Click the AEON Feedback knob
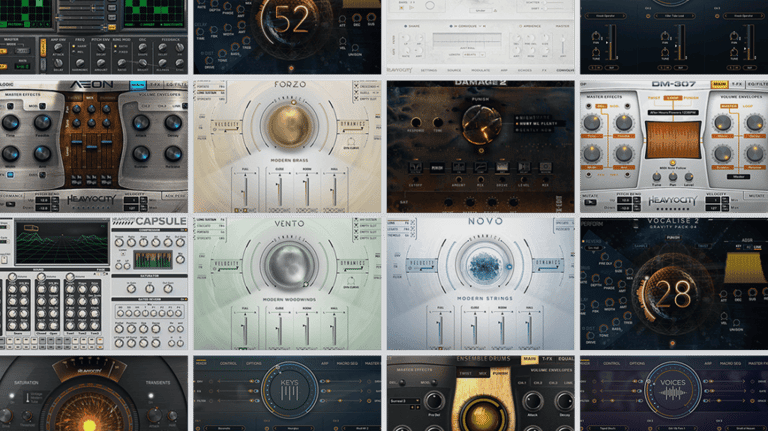This screenshot has width=768, height=431. (42, 122)
